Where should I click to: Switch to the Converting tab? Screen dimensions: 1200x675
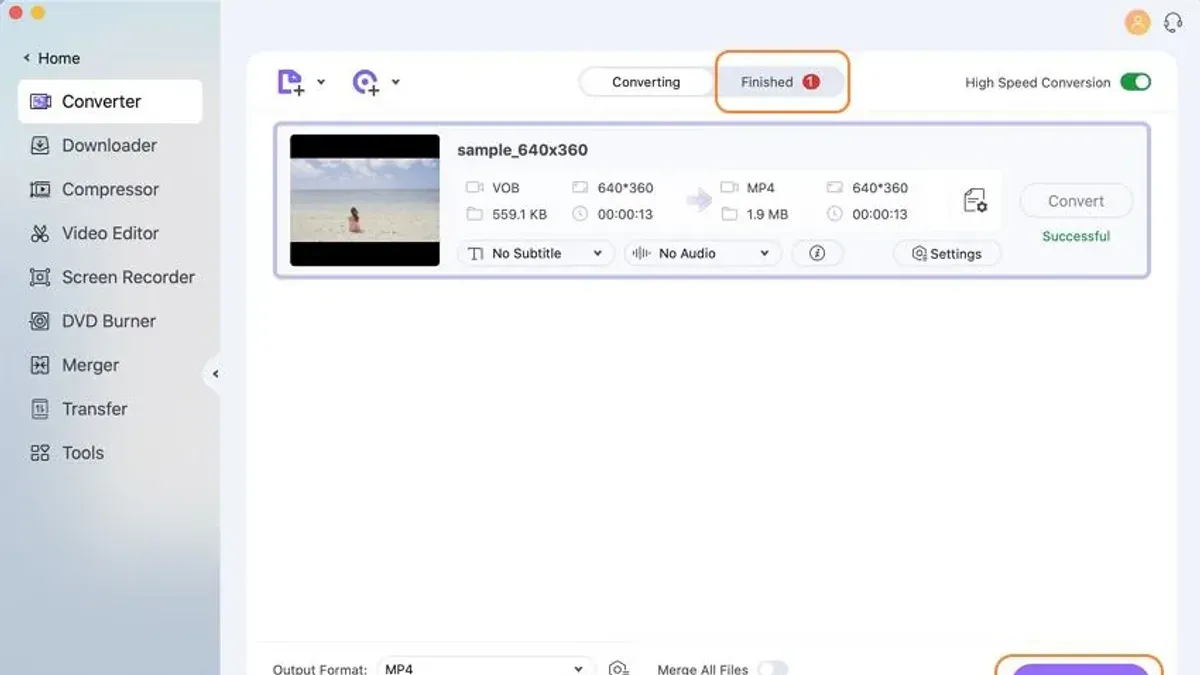click(x=646, y=82)
